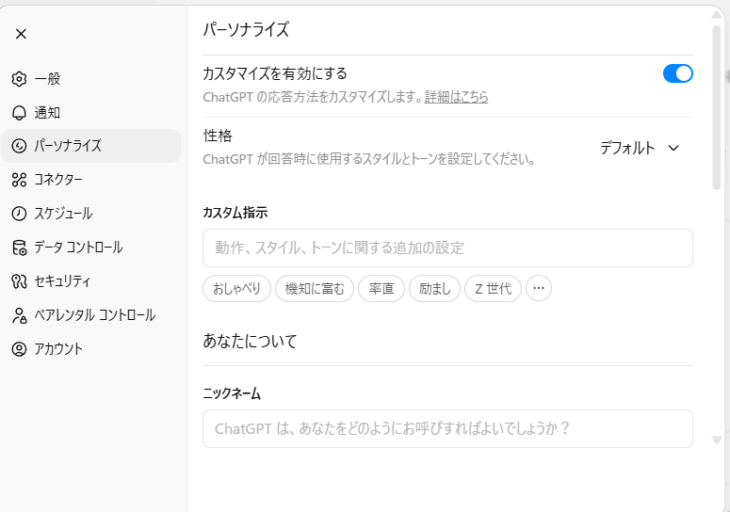
Task: Focus the ニックネーム input field
Action: click(447, 428)
